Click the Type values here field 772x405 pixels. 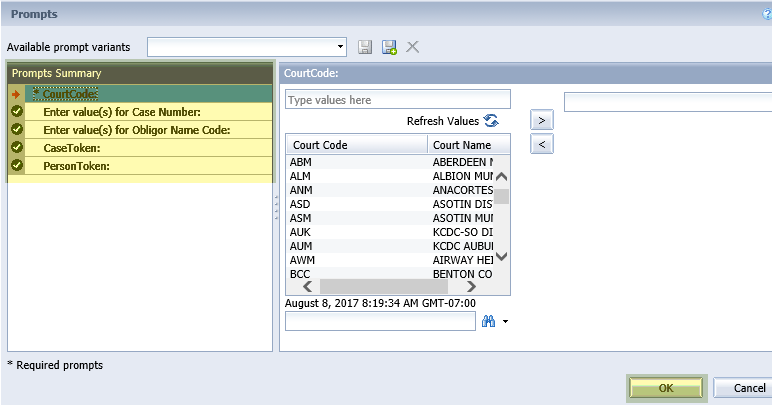pos(398,99)
